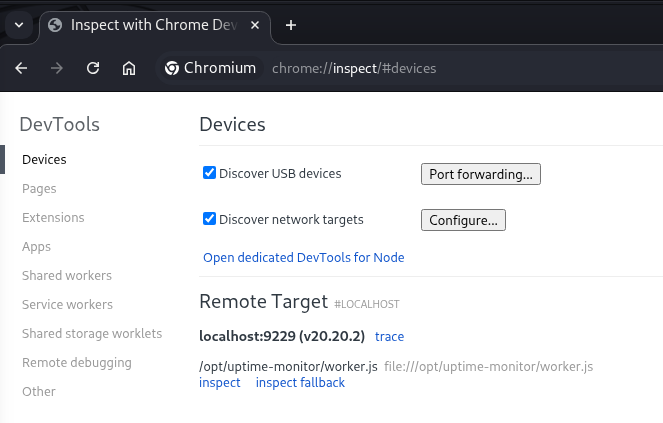The image size is (663, 423).
Task: Toggle Discover USB devices checkbox
Action: [209, 173]
